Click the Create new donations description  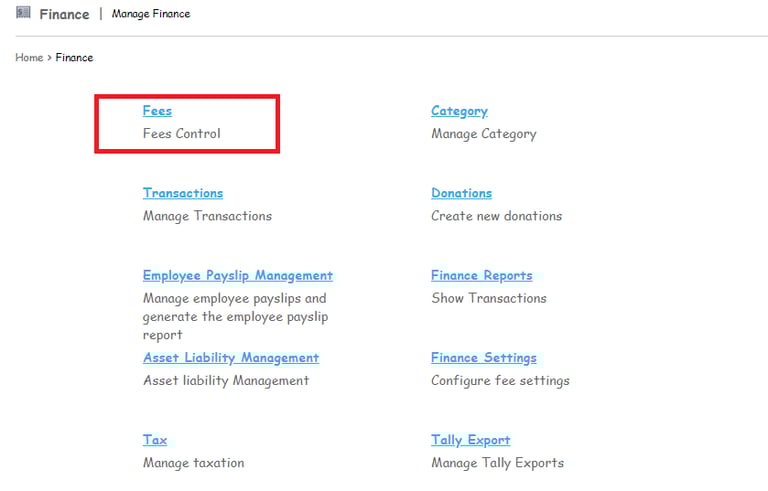click(496, 216)
